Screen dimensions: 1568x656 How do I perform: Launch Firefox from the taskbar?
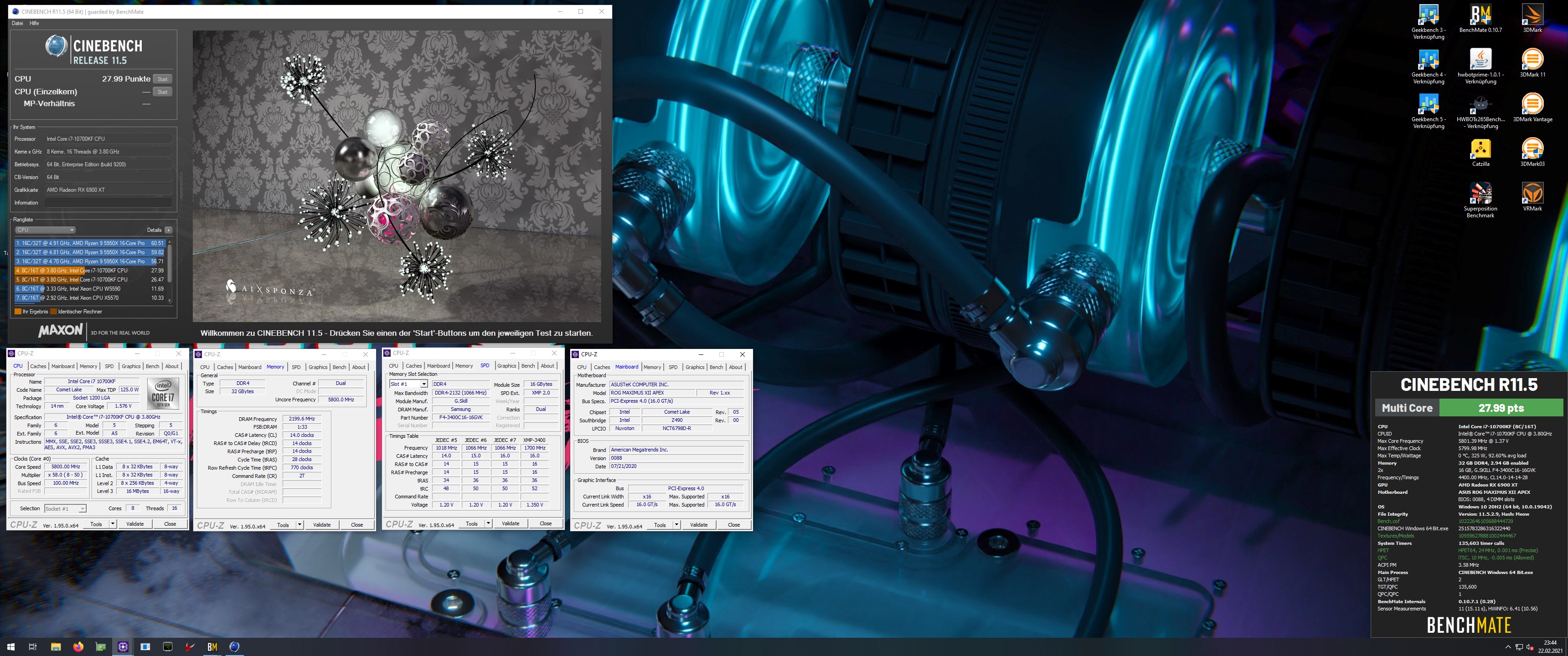pyautogui.click(x=78, y=647)
